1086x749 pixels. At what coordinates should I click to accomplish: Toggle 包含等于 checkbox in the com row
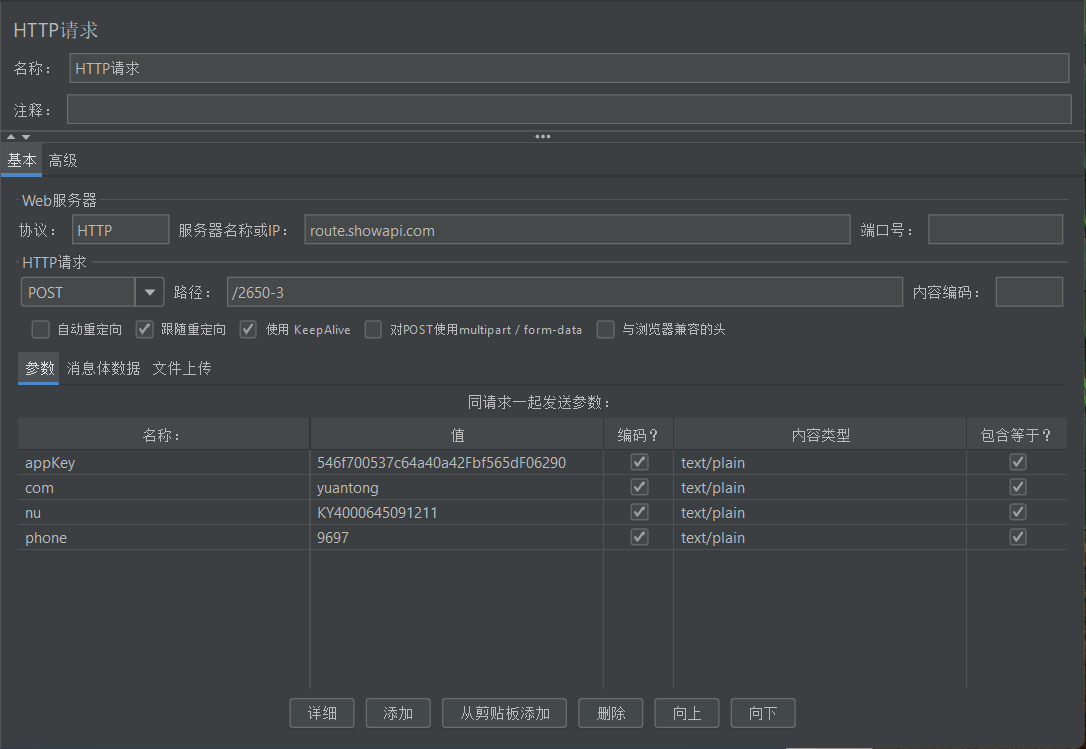point(1018,487)
